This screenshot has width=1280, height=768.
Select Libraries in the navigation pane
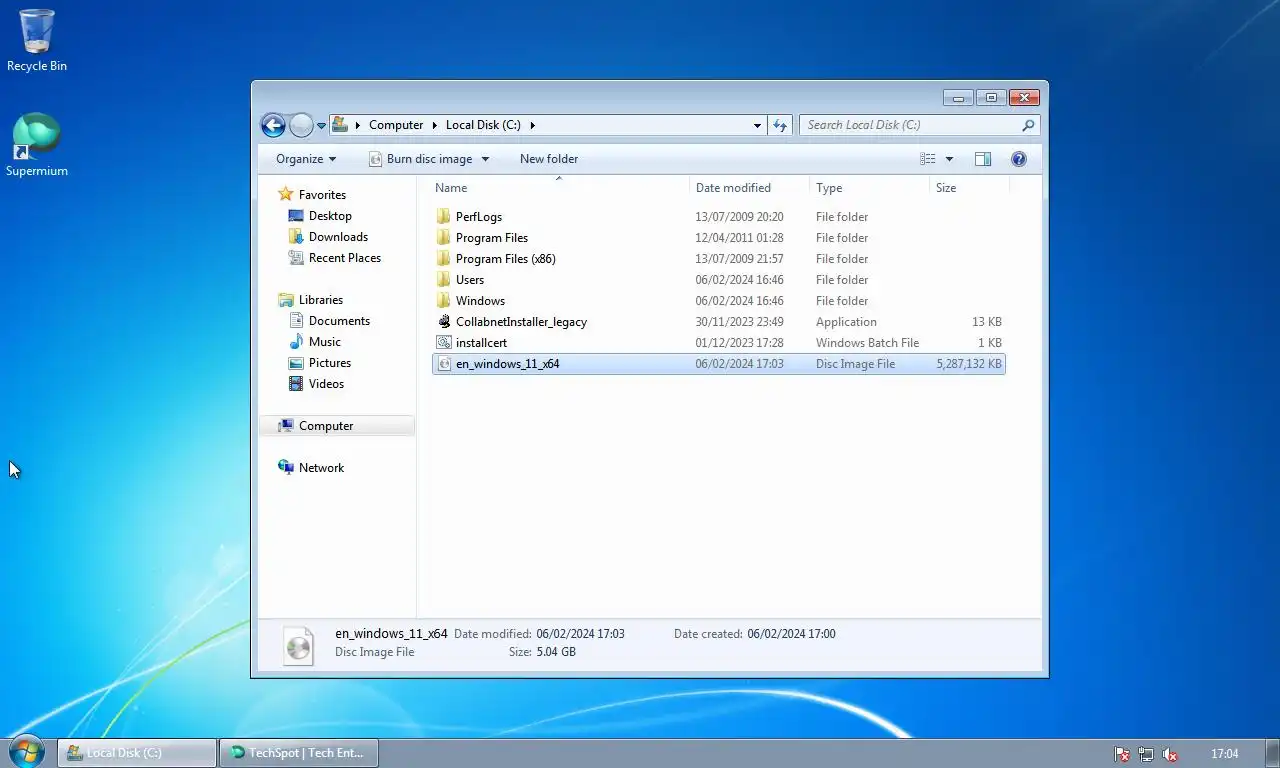[x=321, y=300]
